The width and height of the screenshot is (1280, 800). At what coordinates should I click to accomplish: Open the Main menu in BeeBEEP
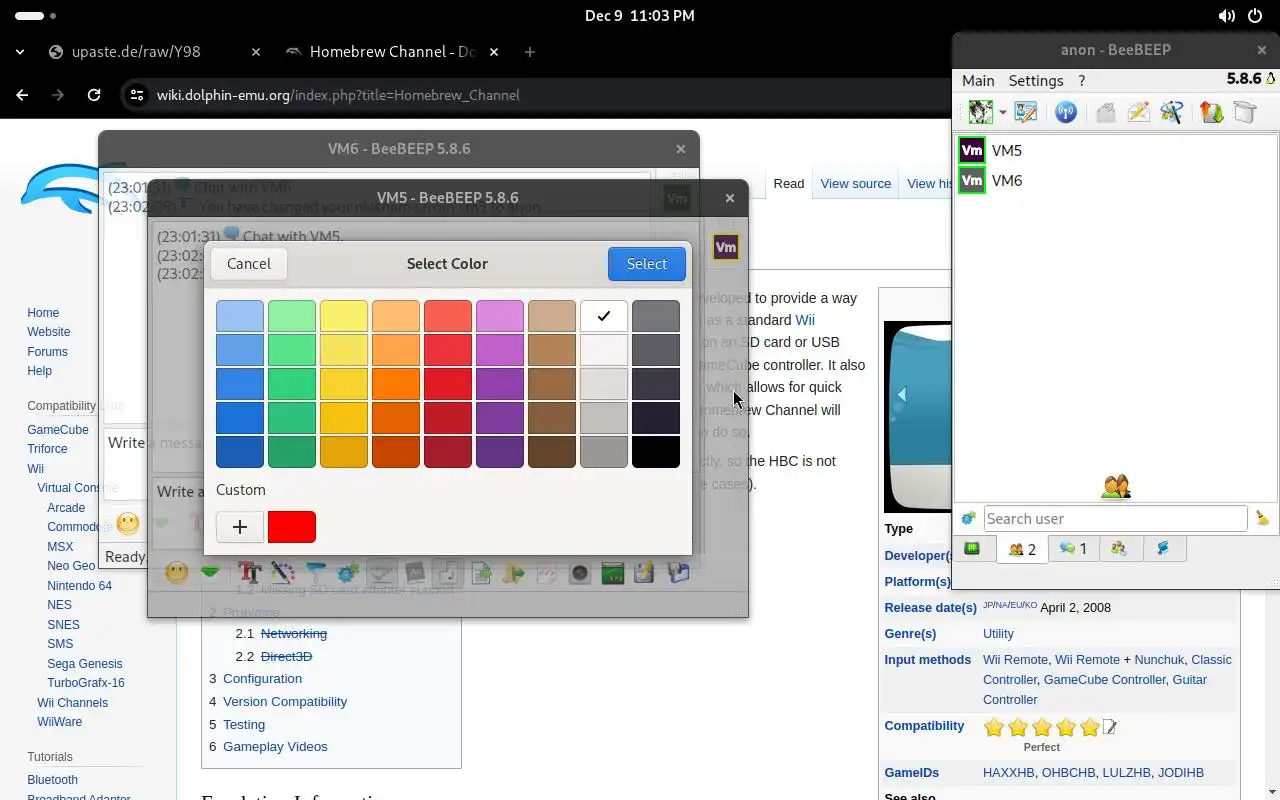(x=978, y=80)
